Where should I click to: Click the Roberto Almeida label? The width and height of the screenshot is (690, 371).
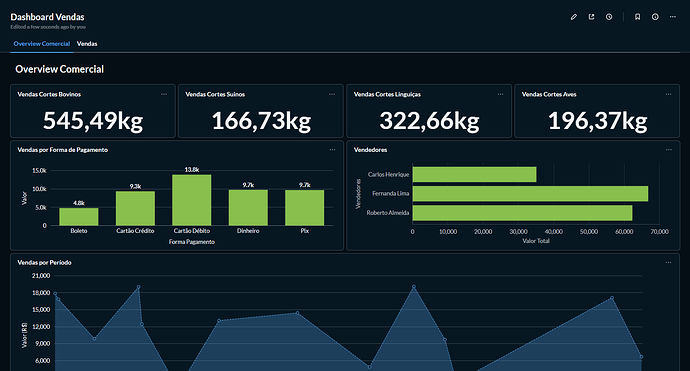coord(388,213)
